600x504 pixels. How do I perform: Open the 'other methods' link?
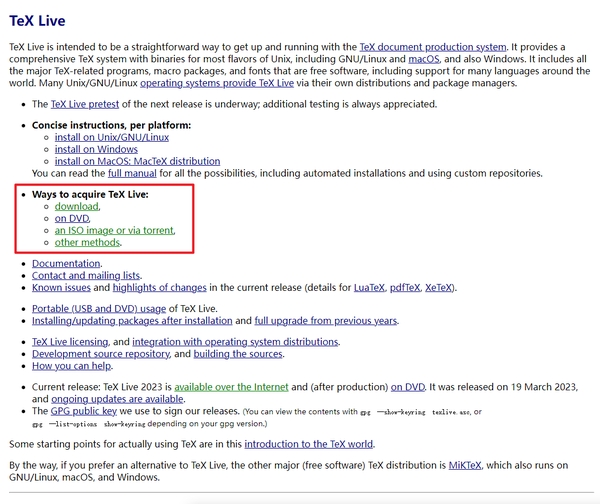87,242
